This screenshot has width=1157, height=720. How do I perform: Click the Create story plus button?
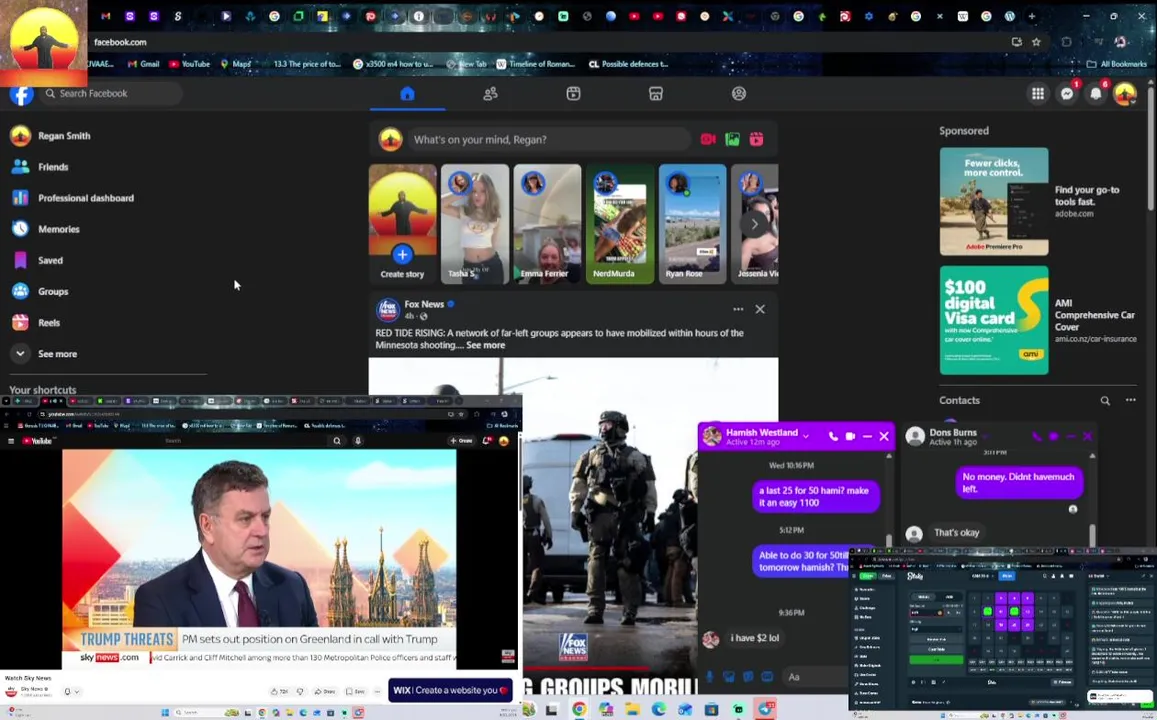click(x=402, y=255)
